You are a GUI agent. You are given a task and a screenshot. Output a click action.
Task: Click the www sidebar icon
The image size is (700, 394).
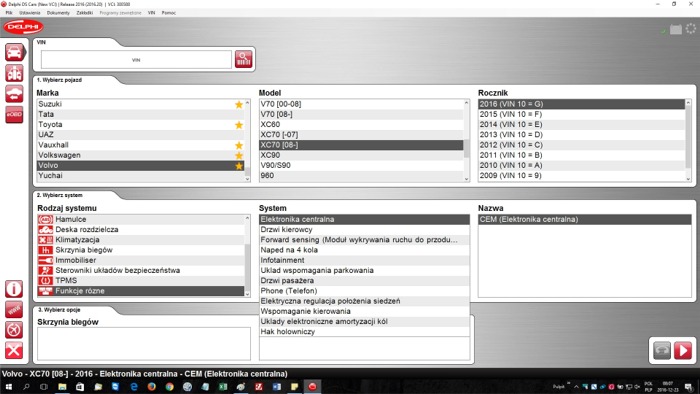14,309
